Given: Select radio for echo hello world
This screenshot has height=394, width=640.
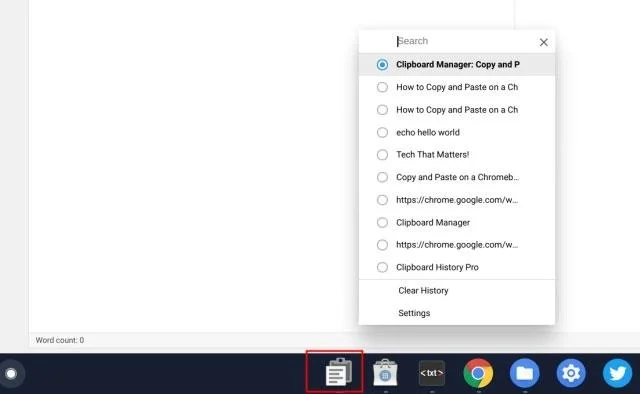Looking at the screenshot, I should coord(382,132).
